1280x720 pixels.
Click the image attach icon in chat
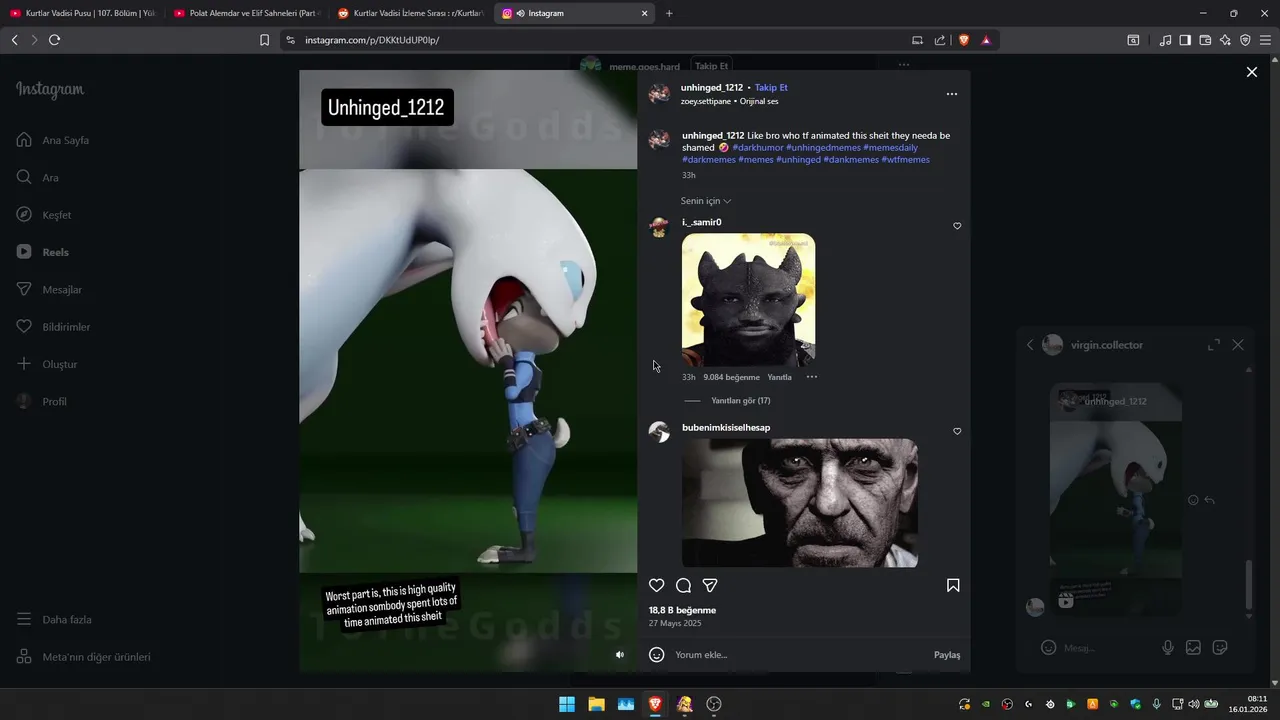coord(1193,647)
